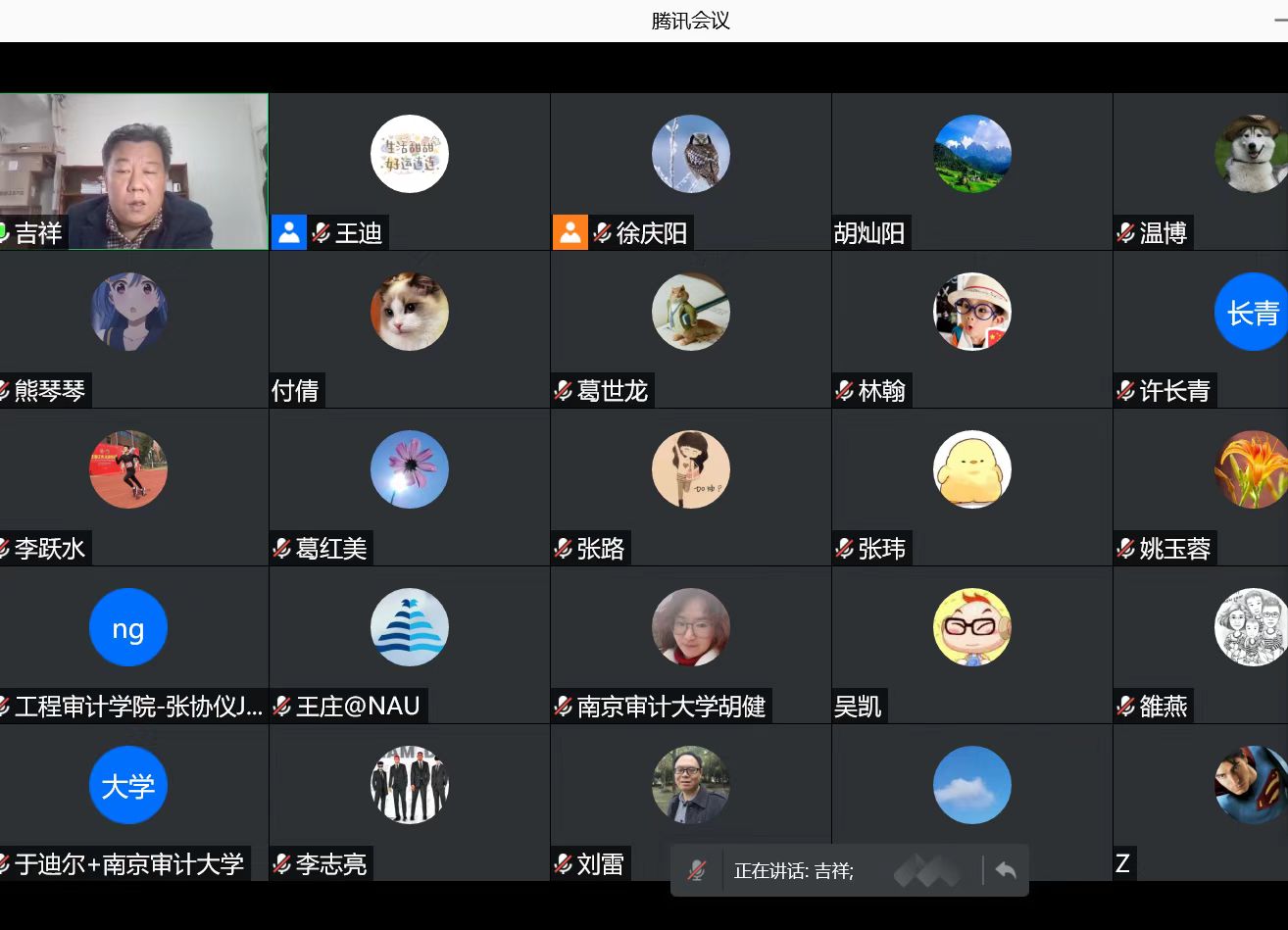This screenshot has height=930, width=1288.
Task: Click the 腾讯会议 window title
Action: click(x=691, y=21)
